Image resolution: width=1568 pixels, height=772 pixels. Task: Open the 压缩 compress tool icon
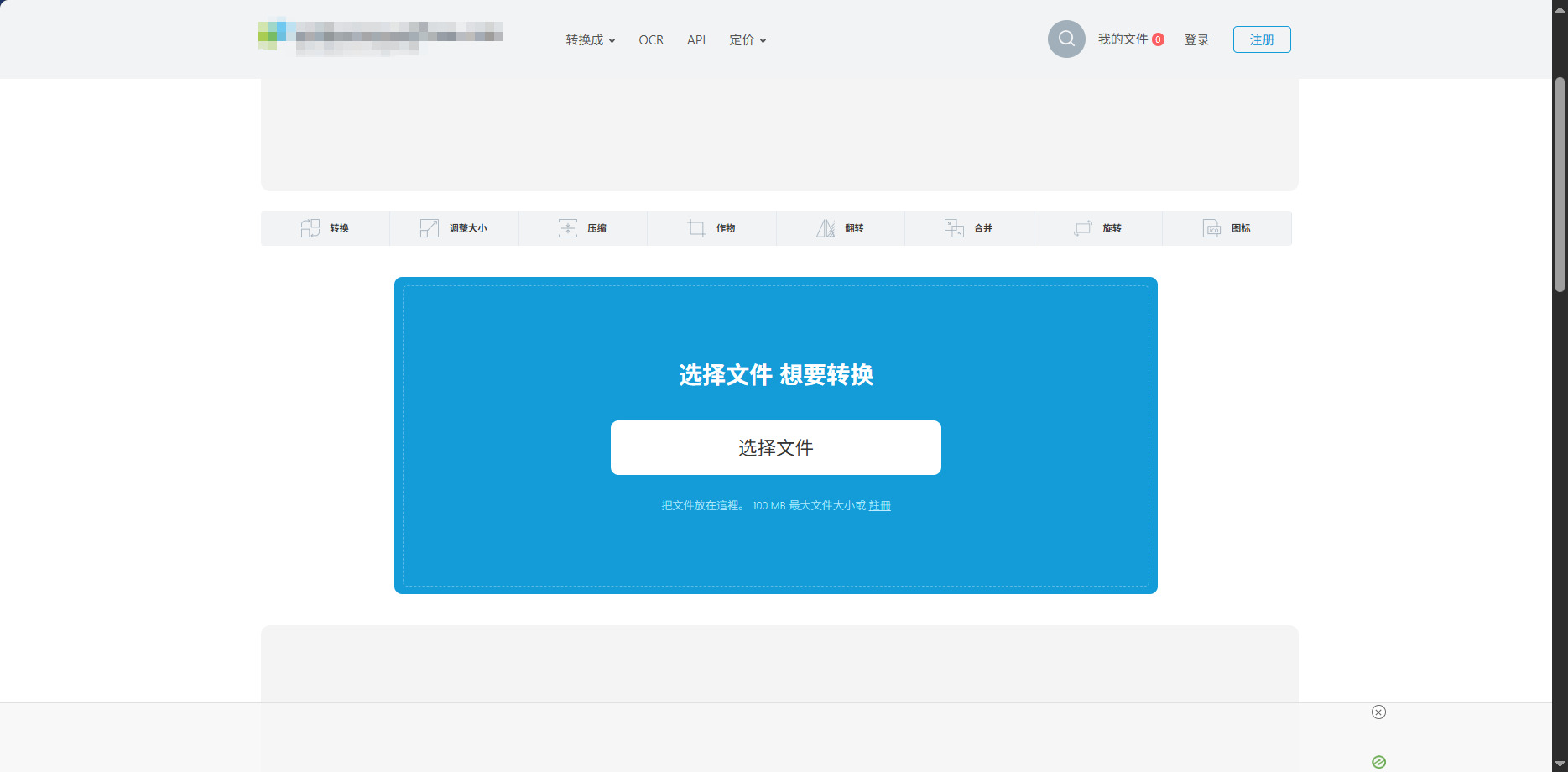pyautogui.click(x=568, y=228)
